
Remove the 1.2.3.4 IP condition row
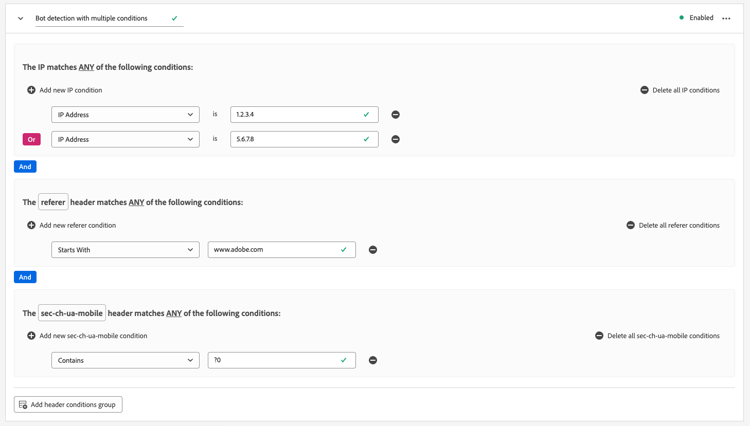(395, 115)
